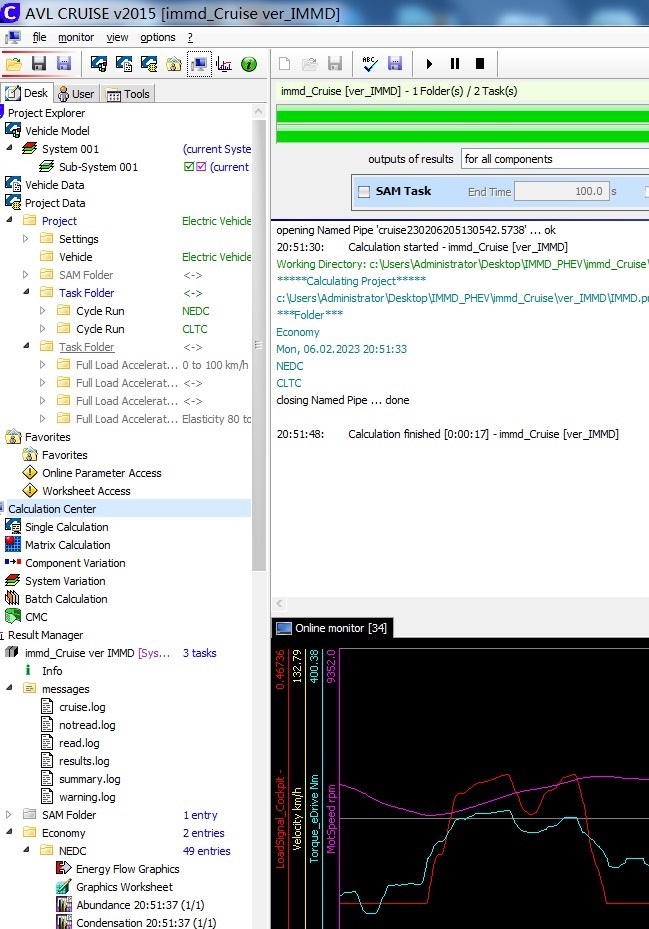Click the green calculation progress bar
Image resolution: width=649 pixels, height=929 pixels.
(462, 124)
